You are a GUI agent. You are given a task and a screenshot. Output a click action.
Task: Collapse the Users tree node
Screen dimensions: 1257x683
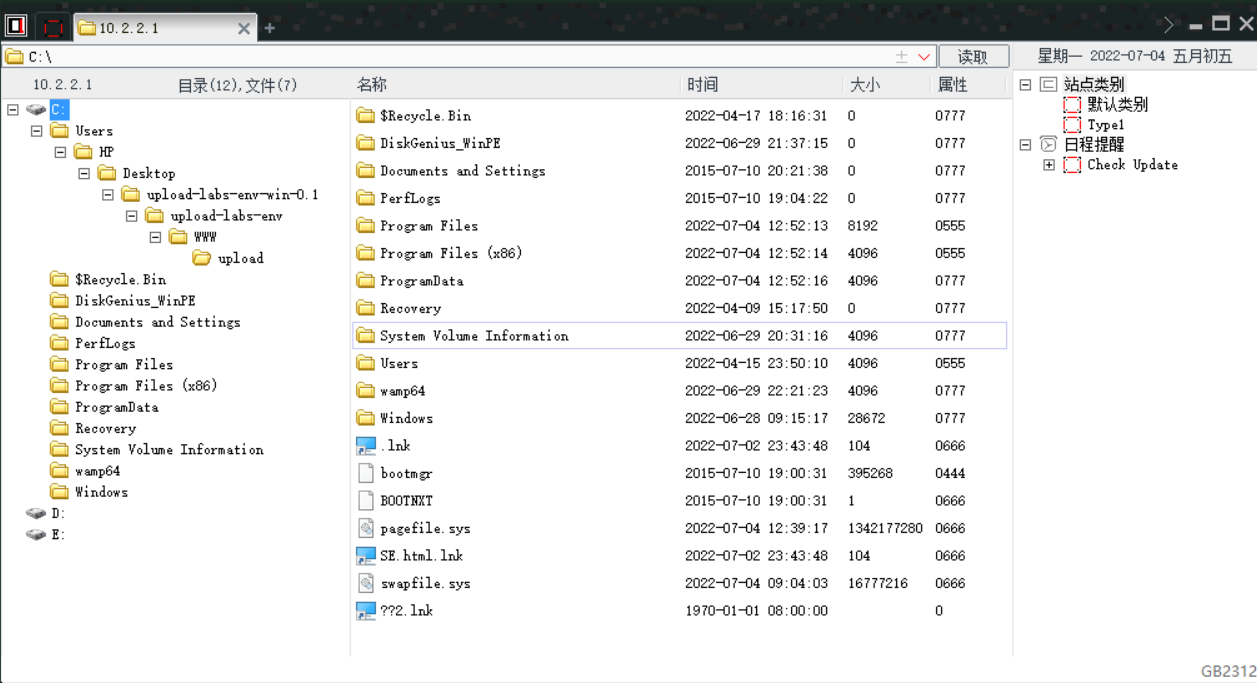point(37,131)
